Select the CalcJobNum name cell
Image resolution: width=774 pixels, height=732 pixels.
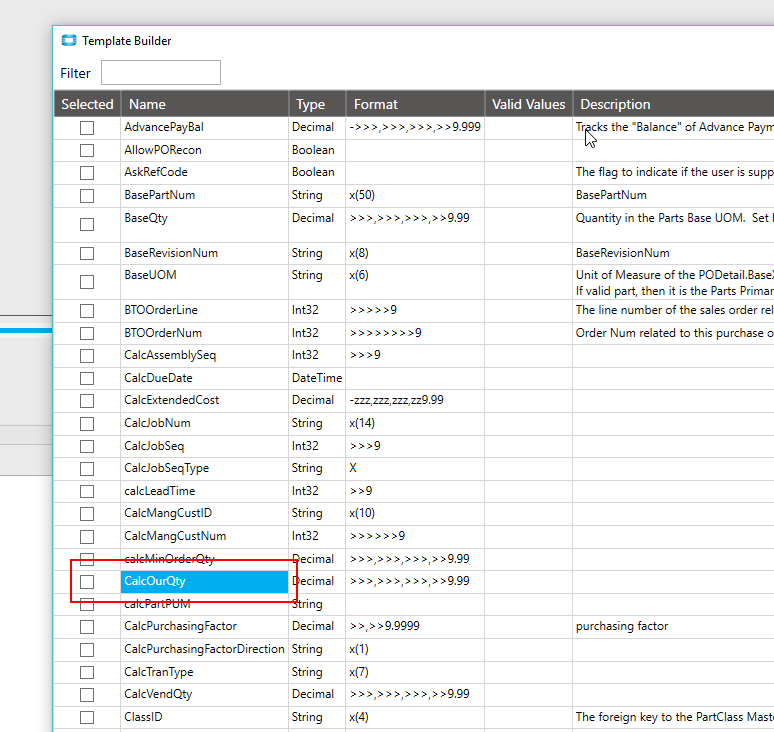click(205, 424)
